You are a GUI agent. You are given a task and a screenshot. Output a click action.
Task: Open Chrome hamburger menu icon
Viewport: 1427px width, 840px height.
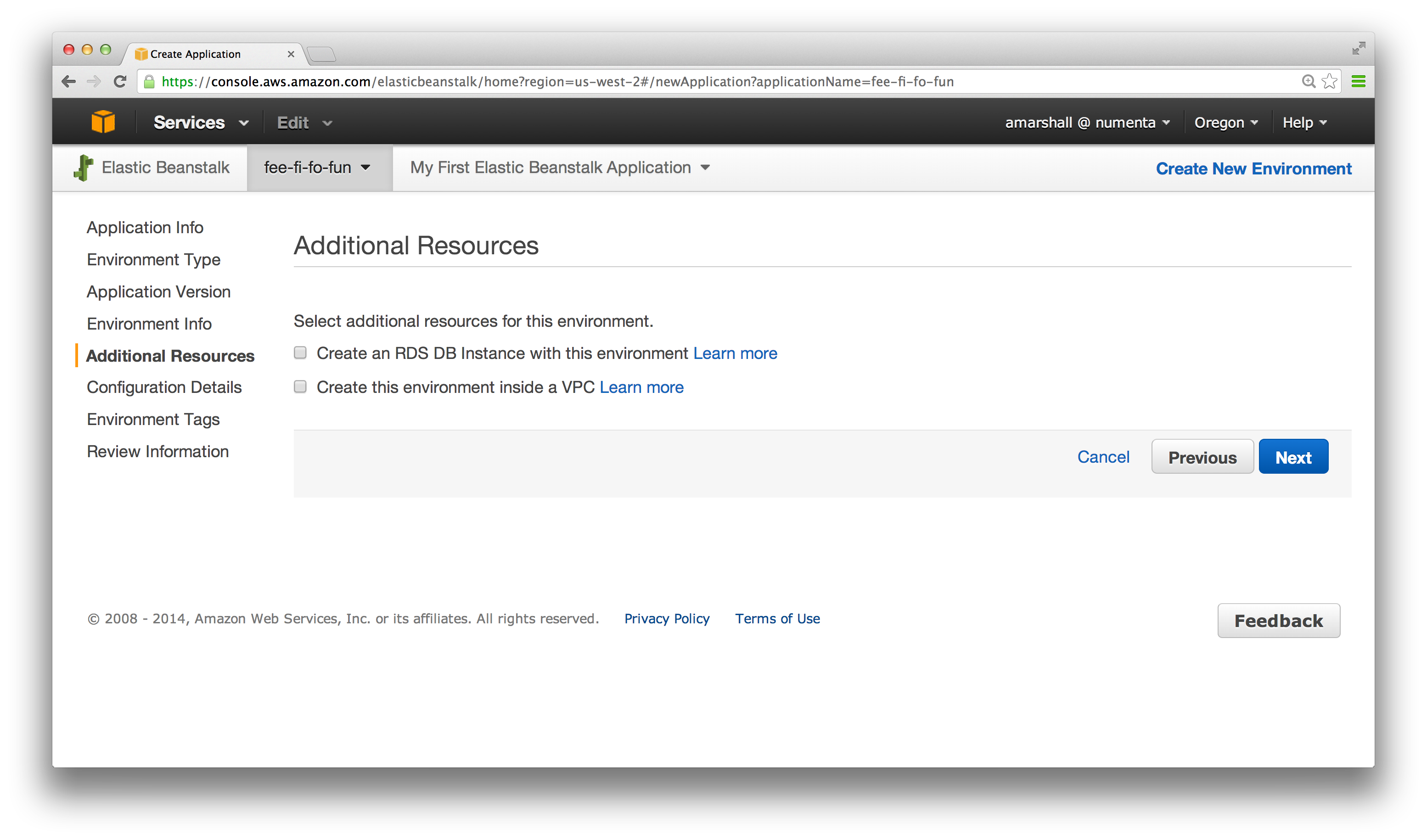1358,82
